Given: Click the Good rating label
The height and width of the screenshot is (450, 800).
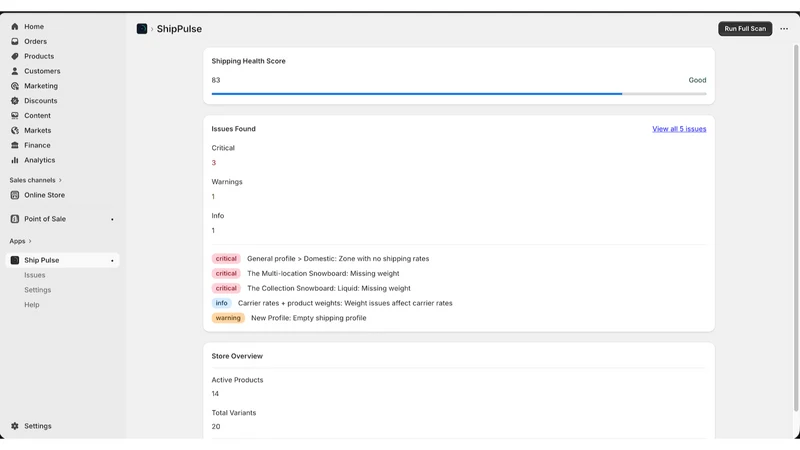Looking at the screenshot, I should tap(697, 80).
